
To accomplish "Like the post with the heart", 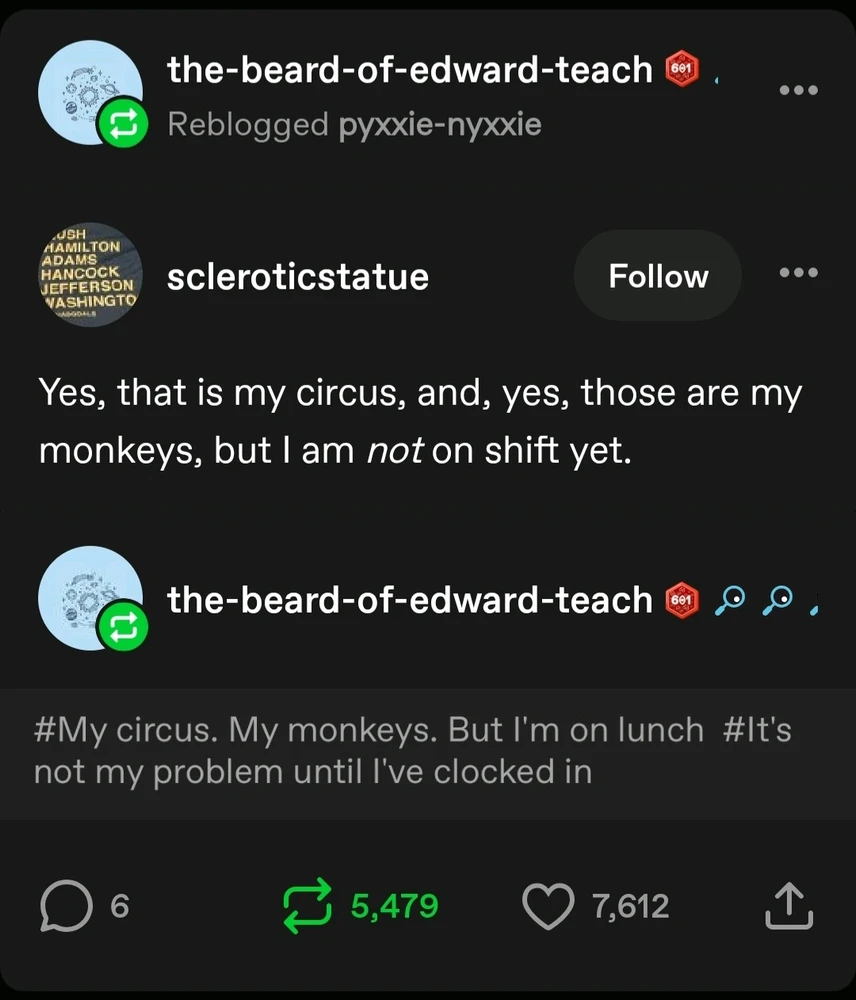I will (547, 907).
